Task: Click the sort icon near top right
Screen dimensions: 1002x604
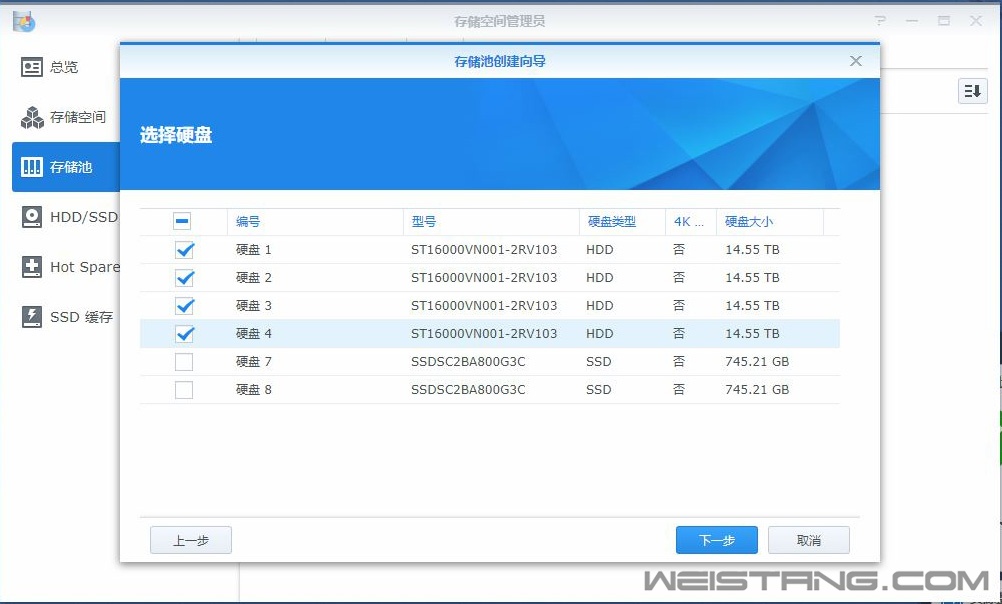Action: tap(971, 91)
